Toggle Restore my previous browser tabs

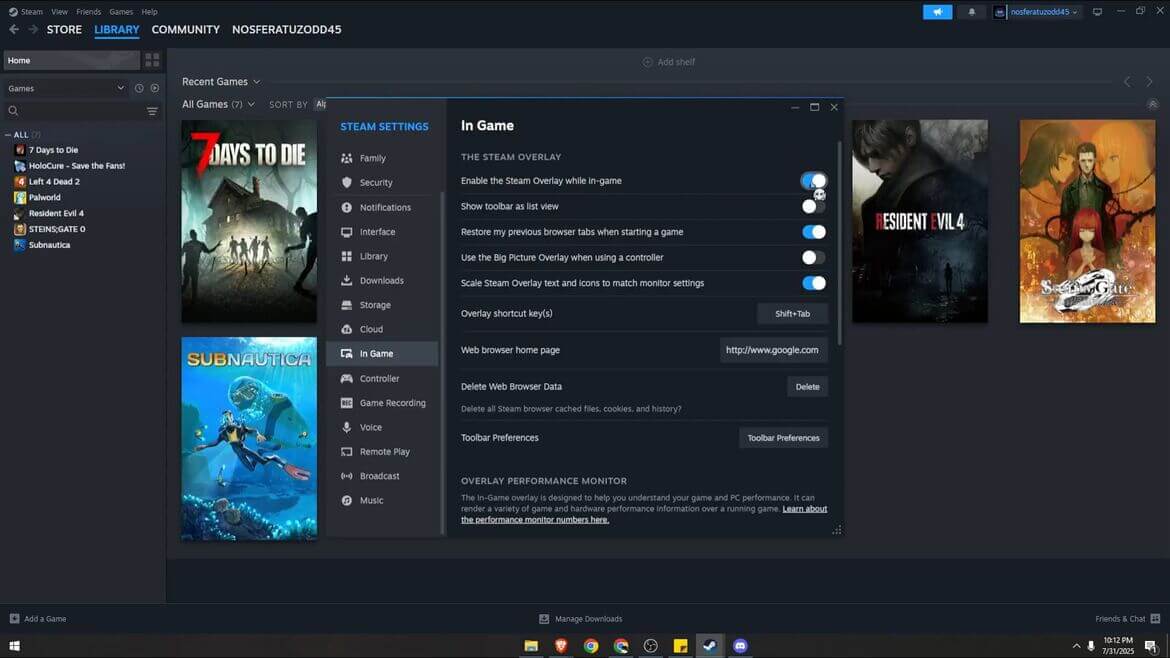pyautogui.click(x=813, y=232)
